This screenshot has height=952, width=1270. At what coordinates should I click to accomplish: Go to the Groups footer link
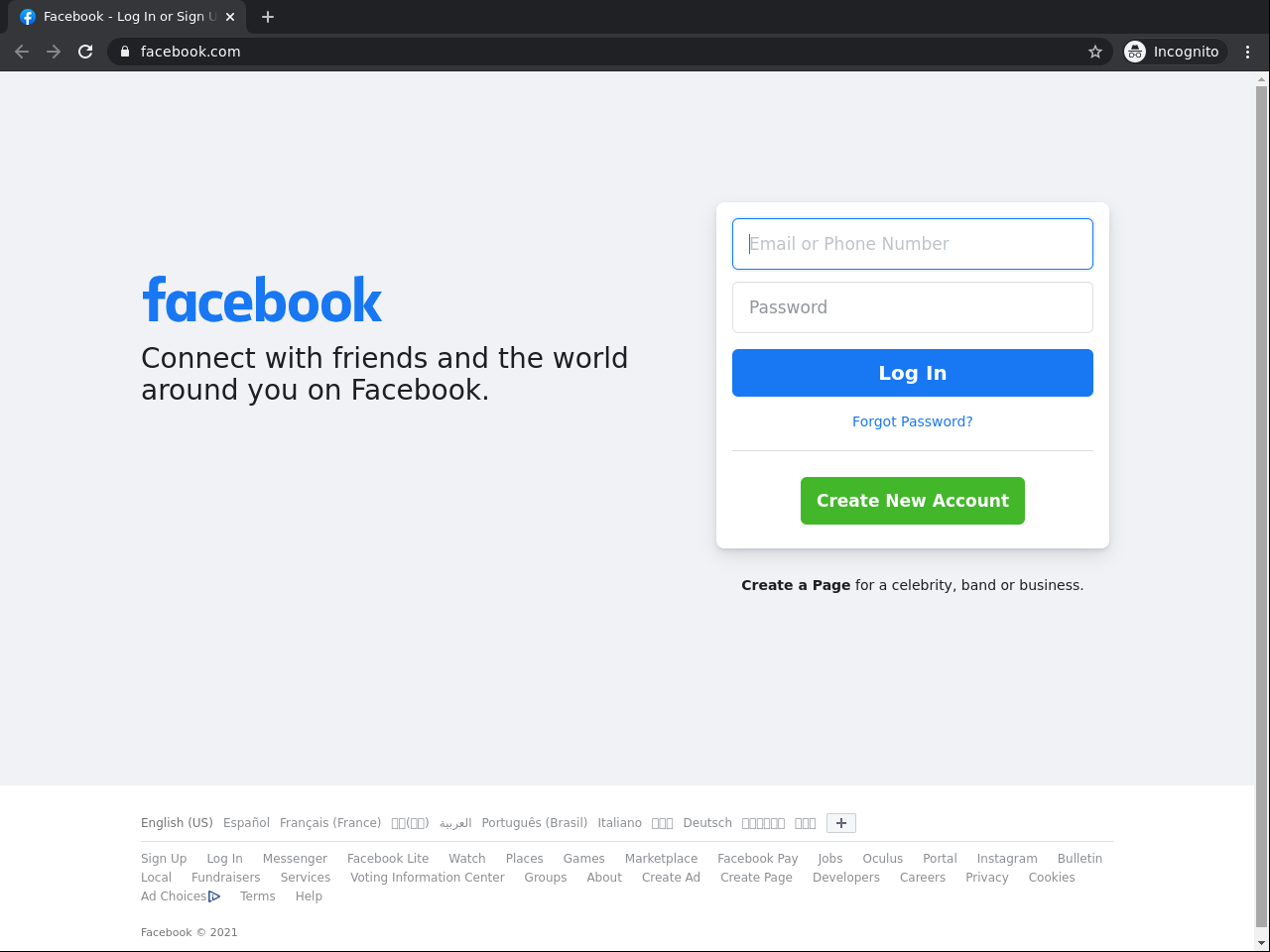pos(546,878)
